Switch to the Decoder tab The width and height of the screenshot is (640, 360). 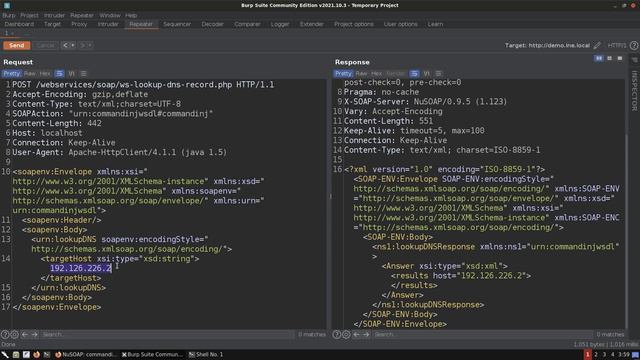(213, 24)
